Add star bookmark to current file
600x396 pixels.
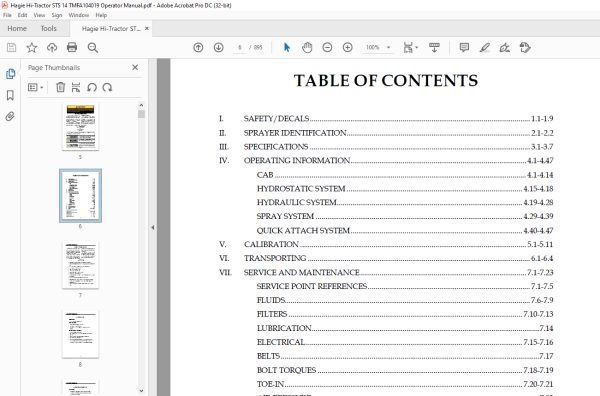(x=32, y=47)
